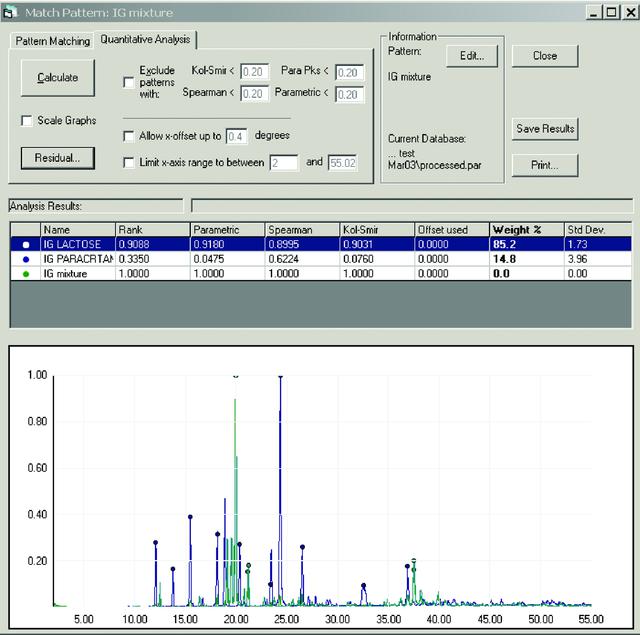Click the blue dot beside IG PARACRTAM
Viewport: 640px width, 635px height.
pos(26,259)
